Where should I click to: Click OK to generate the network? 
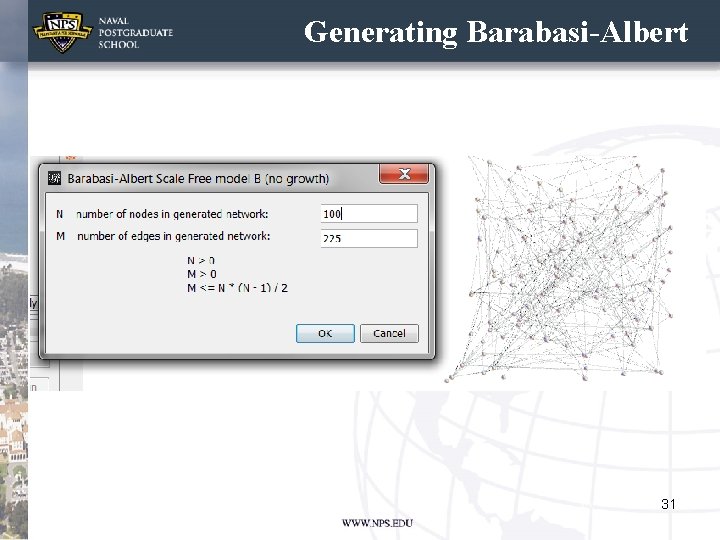(x=325, y=333)
